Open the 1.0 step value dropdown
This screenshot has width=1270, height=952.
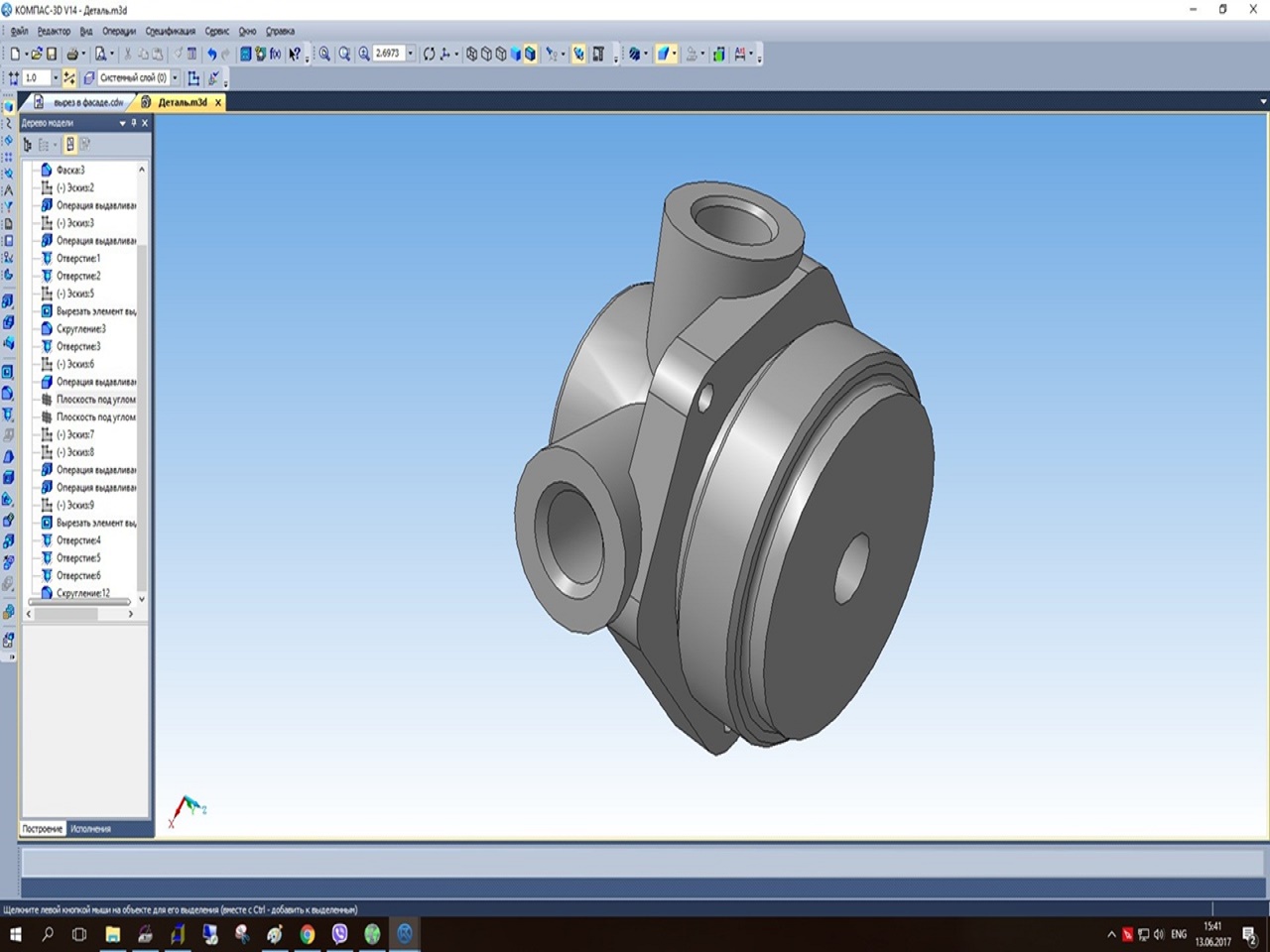(55, 78)
